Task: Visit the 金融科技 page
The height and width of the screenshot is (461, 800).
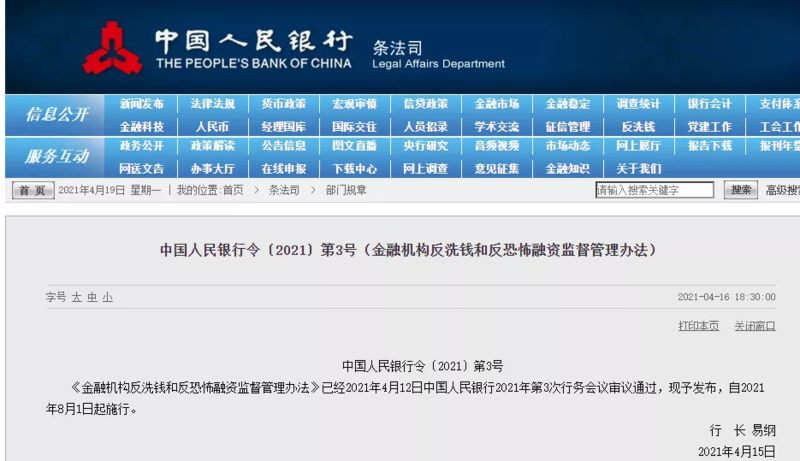Action: 141,126
